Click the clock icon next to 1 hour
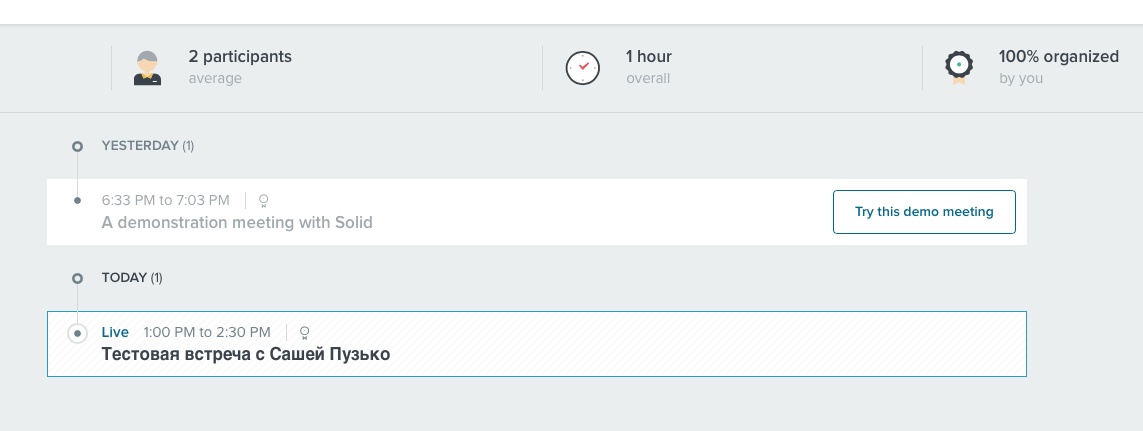The width and height of the screenshot is (1143, 431). point(583,69)
